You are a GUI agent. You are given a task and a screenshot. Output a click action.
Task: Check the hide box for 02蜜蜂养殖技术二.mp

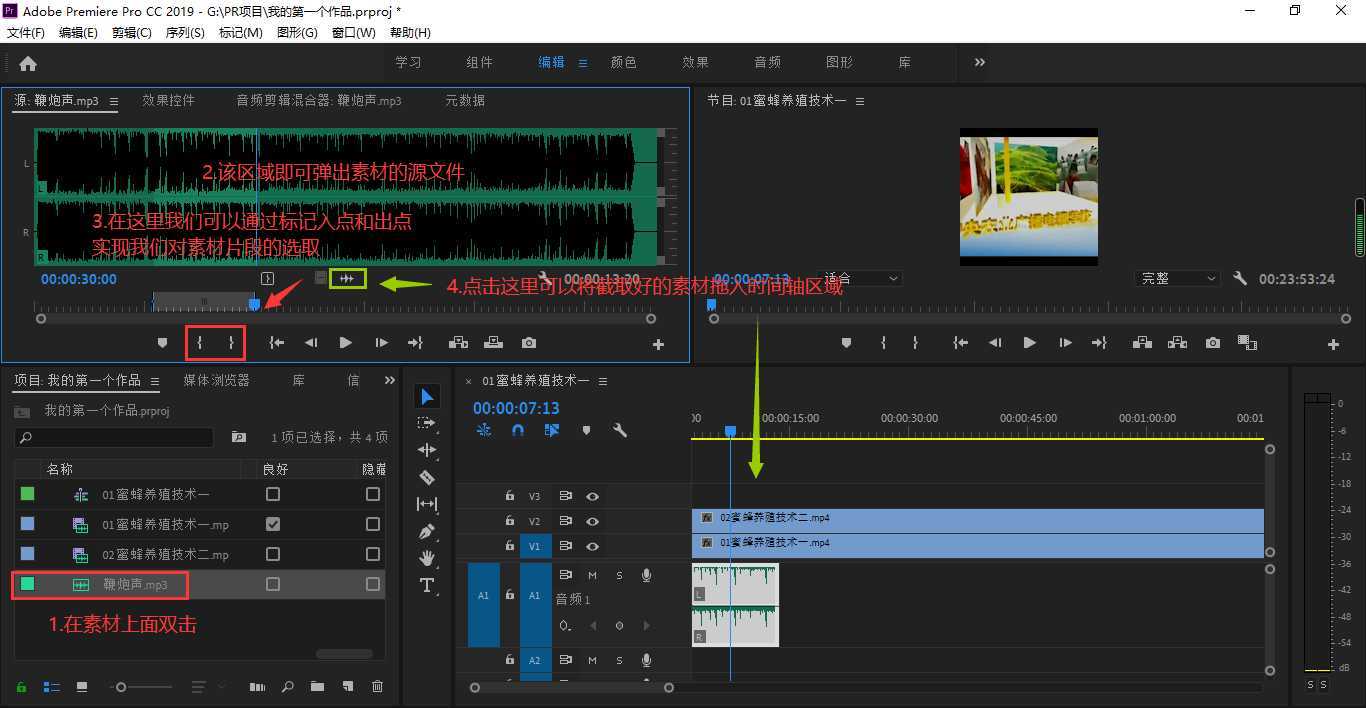click(373, 554)
